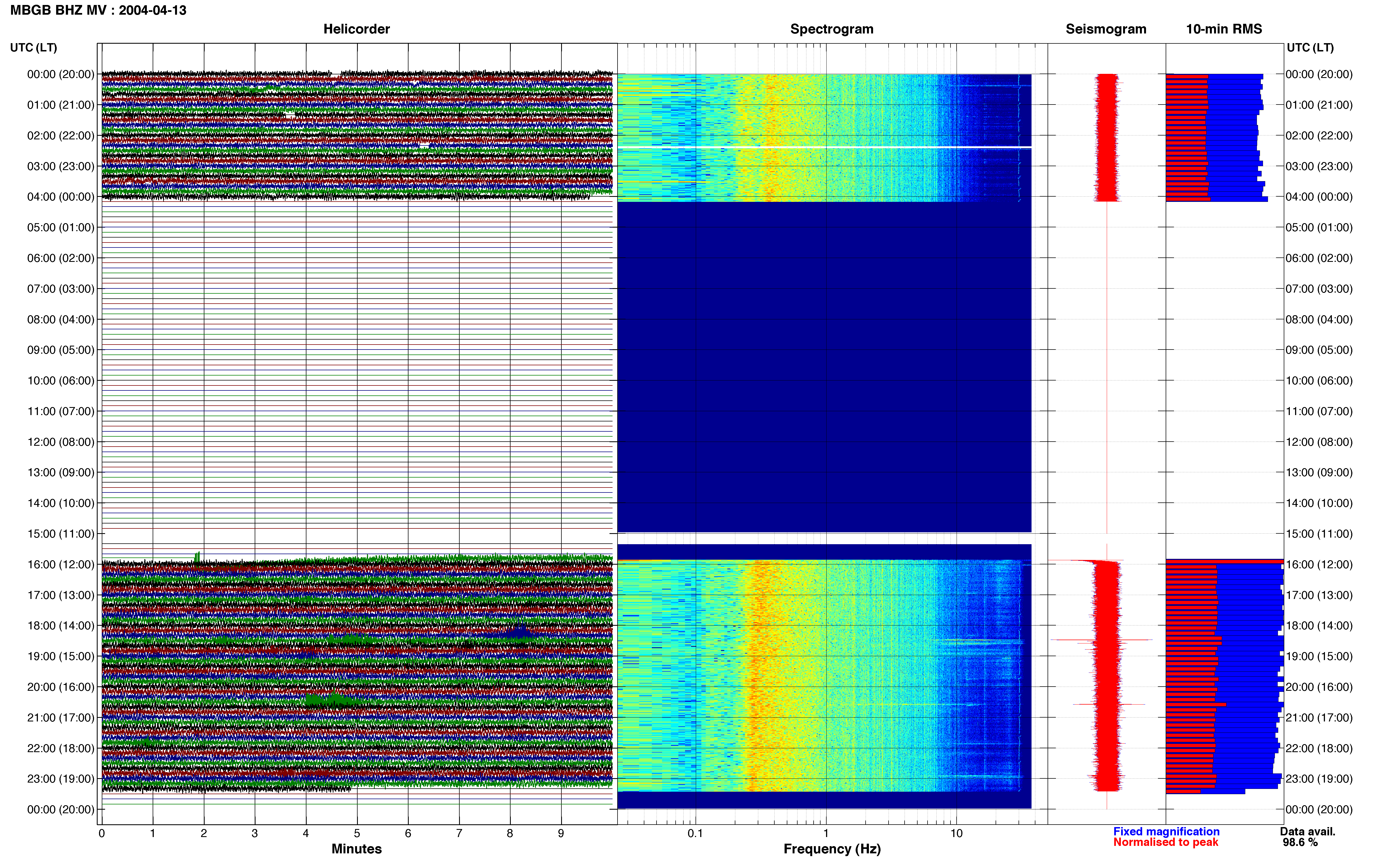The width and height of the screenshot is (1388, 868).
Task: Click the large seismogram spike near 18:30
Action: coord(1101,640)
